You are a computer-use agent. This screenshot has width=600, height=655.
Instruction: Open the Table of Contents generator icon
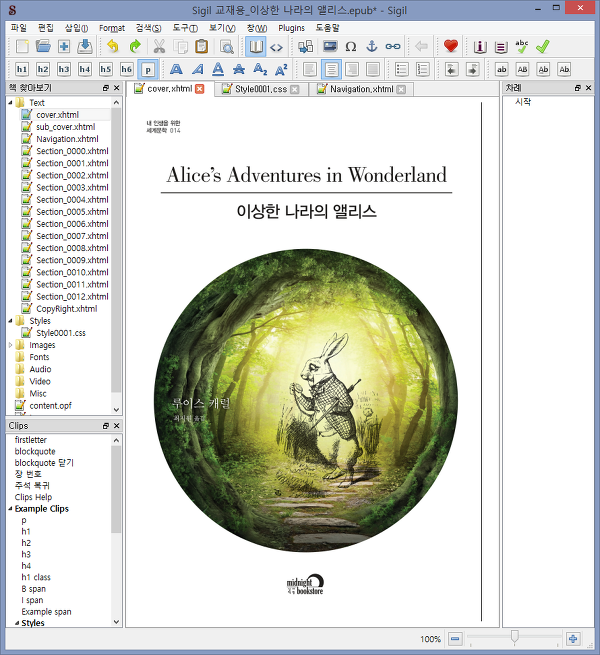[501, 47]
